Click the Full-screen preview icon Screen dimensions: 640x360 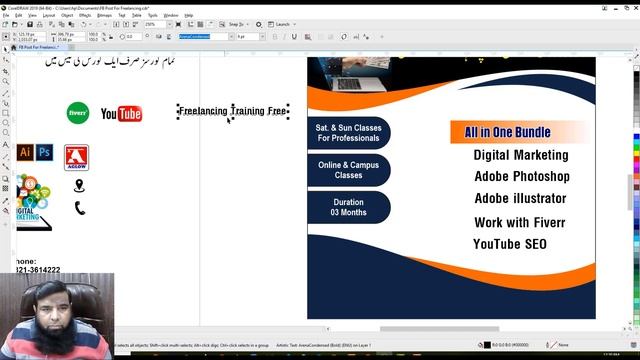coord(178,24)
